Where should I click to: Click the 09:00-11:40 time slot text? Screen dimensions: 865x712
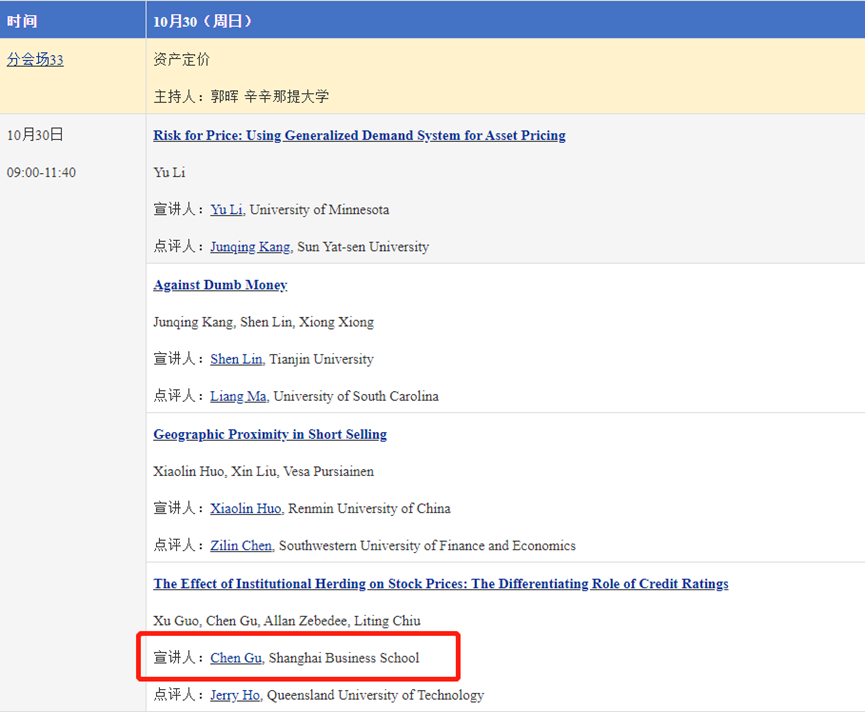41,172
